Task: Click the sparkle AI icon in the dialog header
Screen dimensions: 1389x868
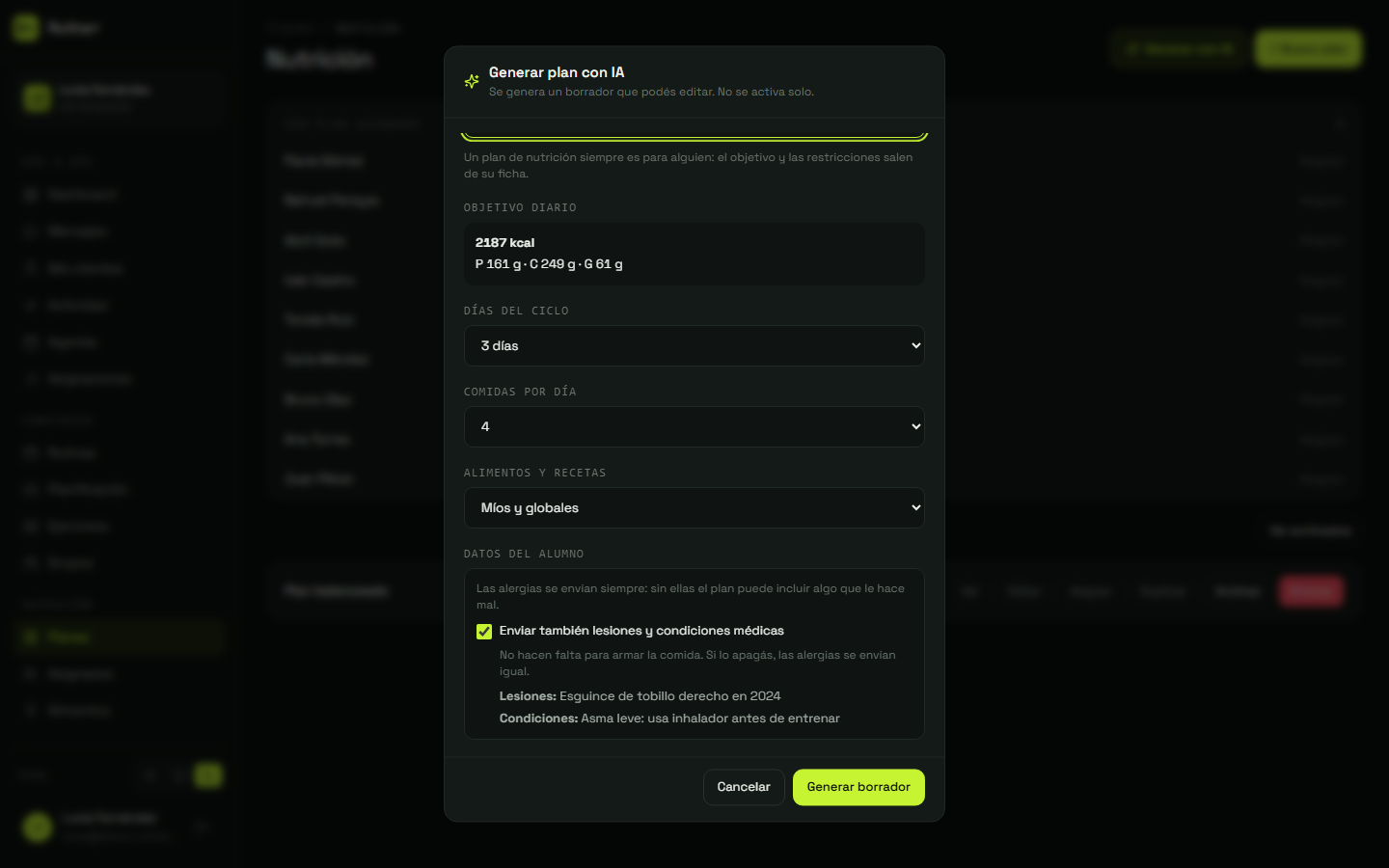Action: 472,81
